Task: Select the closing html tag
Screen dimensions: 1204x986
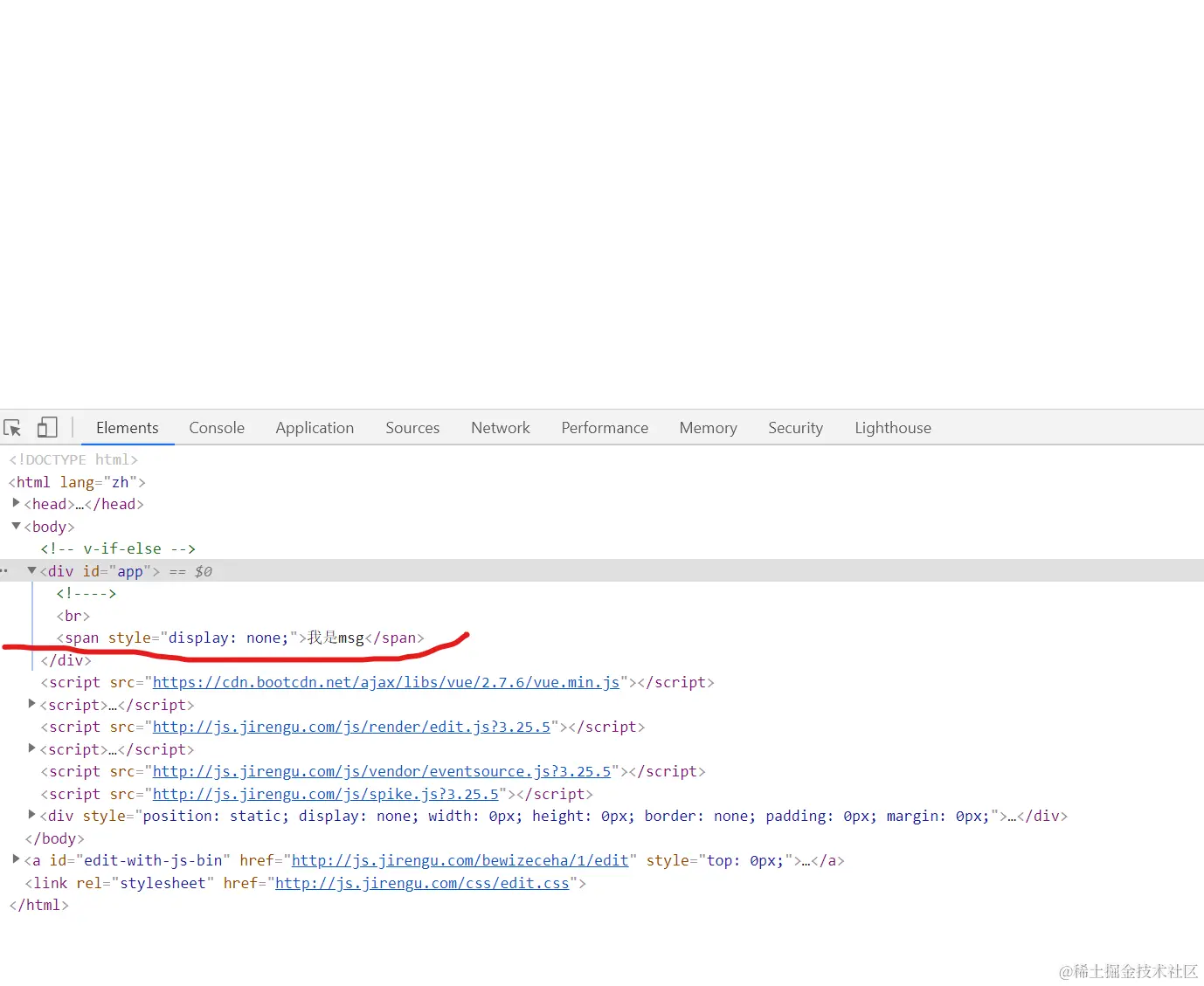Action: coord(38,905)
